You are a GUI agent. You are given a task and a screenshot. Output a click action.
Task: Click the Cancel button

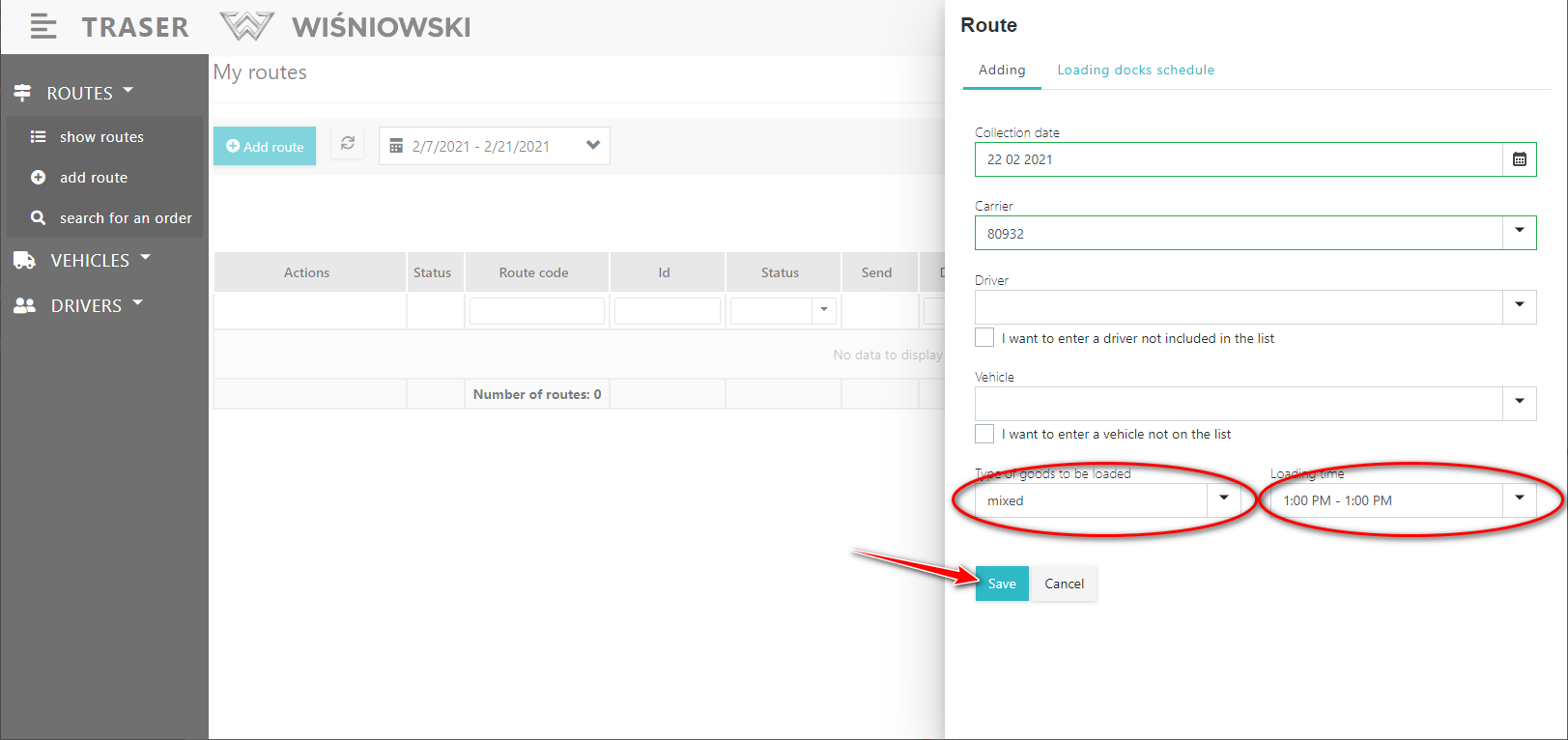click(x=1064, y=583)
